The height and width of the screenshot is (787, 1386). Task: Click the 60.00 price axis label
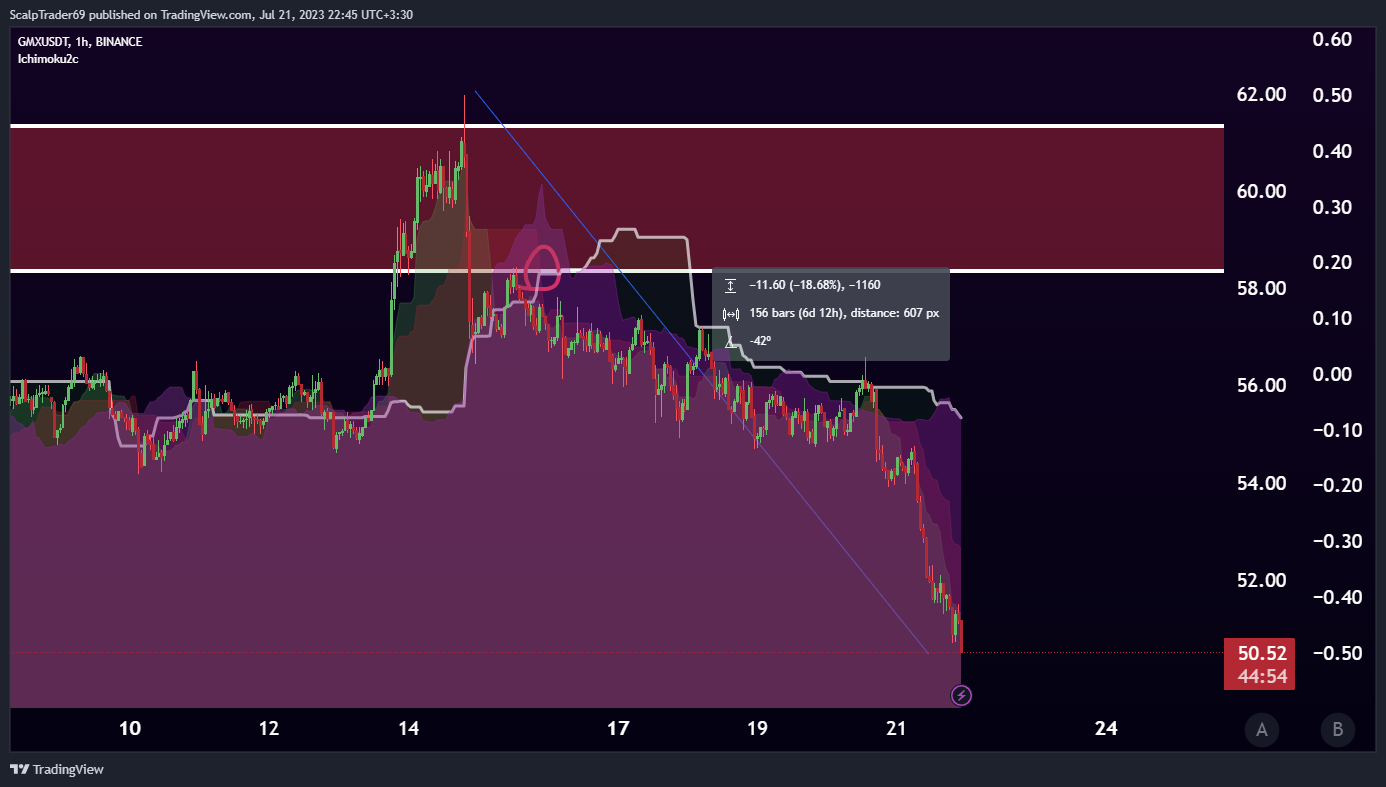point(1261,191)
